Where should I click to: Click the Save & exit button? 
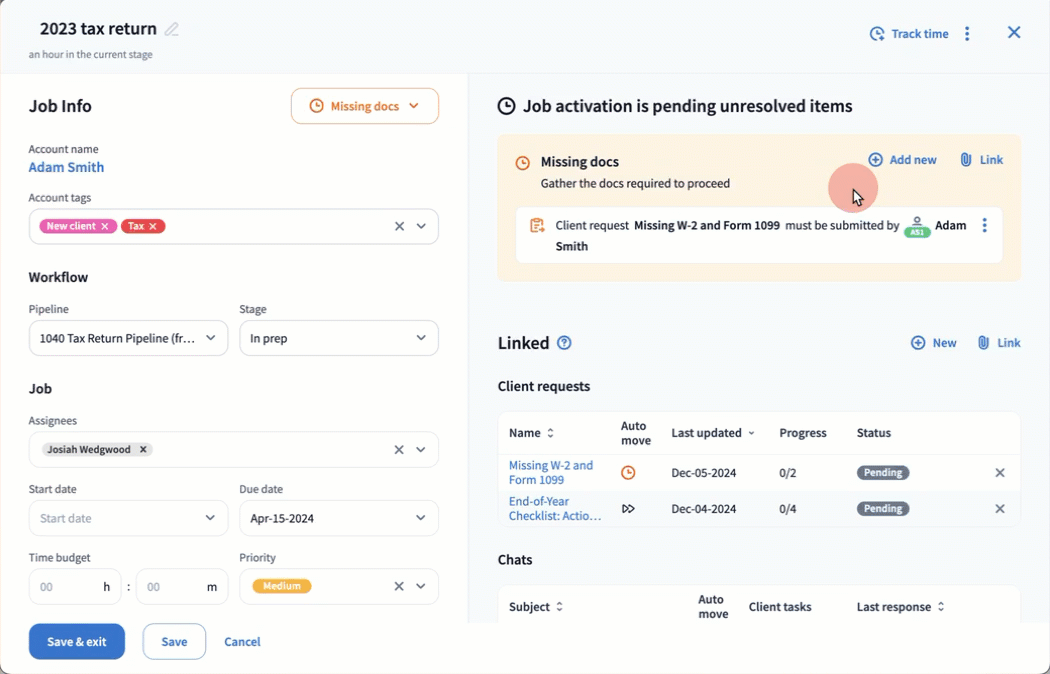coord(77,642)
